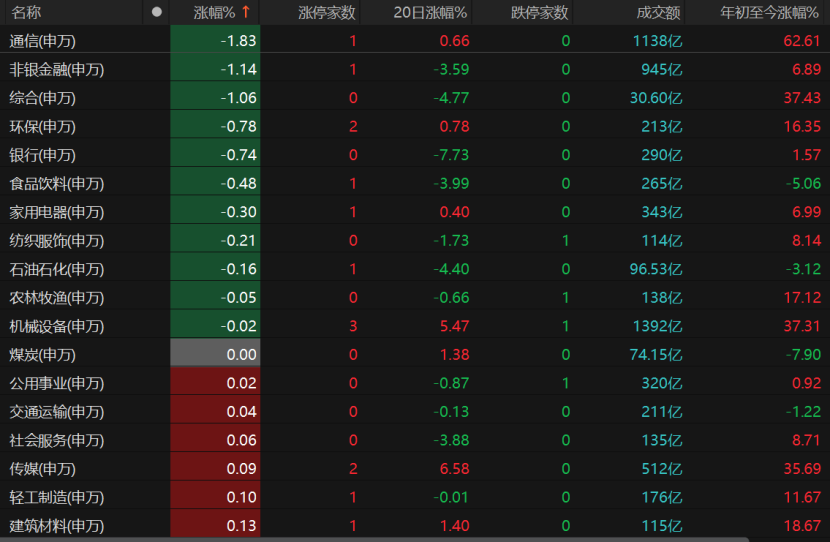This screenshot has height=542, width=830.
Task: Select the 非银金融(申万) sector
Action: pos(56,70)
